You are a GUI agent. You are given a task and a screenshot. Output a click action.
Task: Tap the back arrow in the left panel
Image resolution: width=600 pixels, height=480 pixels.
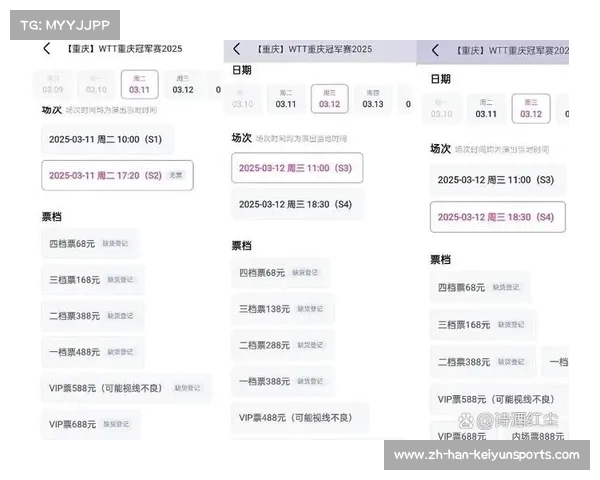47,49
